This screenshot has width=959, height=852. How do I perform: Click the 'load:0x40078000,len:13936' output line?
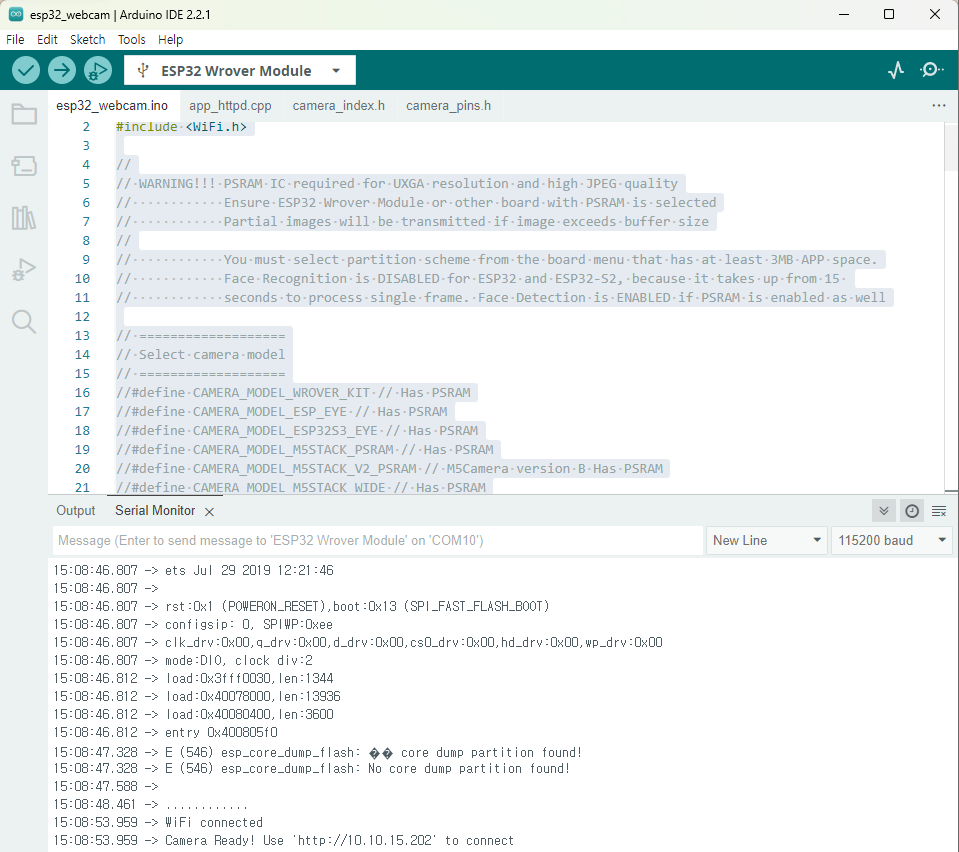click(197, 696)
